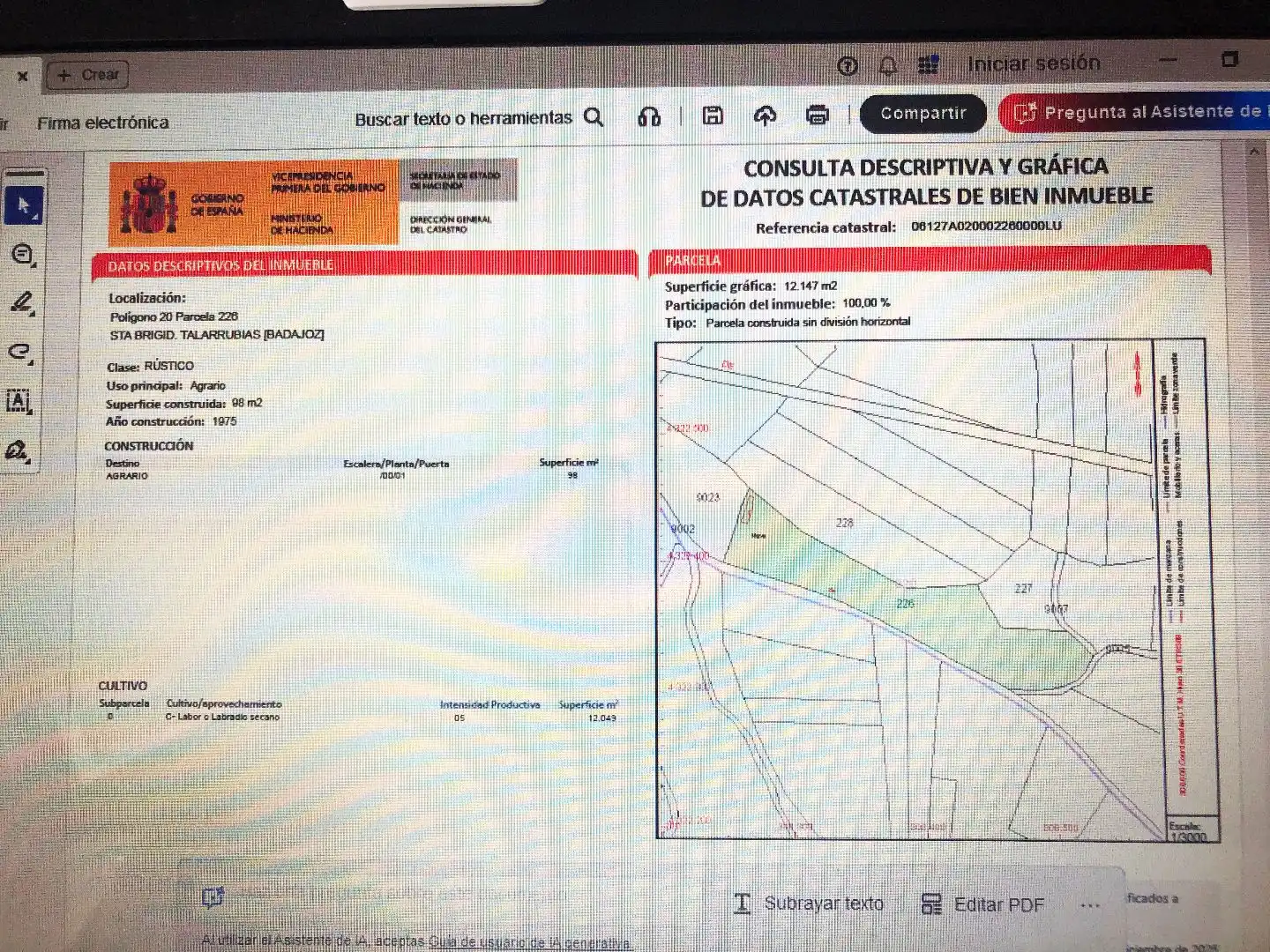The height and width of the screenshot is (952, 1270).
Task: Click the headphones read-aloud icon
Action: 649,116
